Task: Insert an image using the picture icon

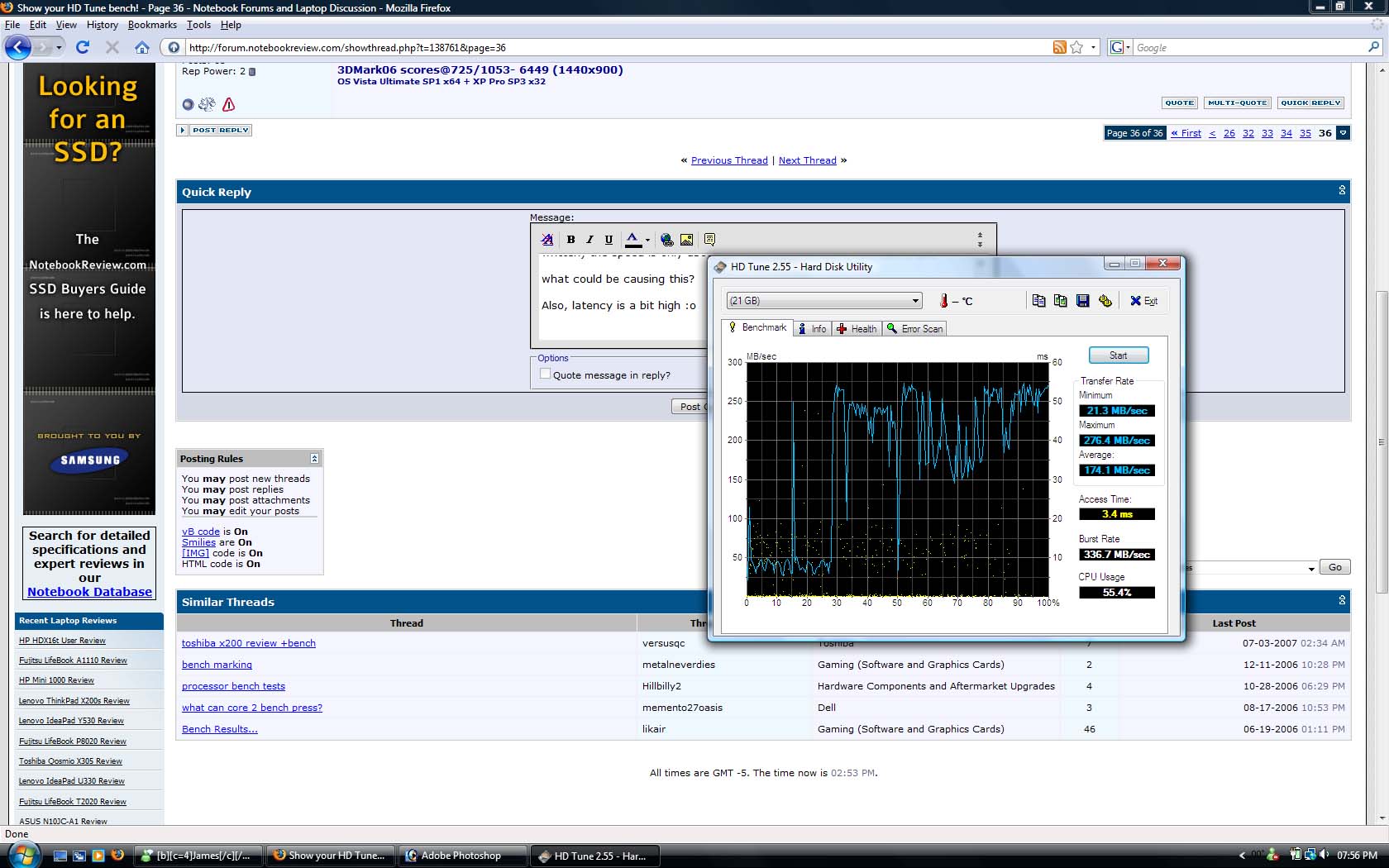Action: click(686, 240)
